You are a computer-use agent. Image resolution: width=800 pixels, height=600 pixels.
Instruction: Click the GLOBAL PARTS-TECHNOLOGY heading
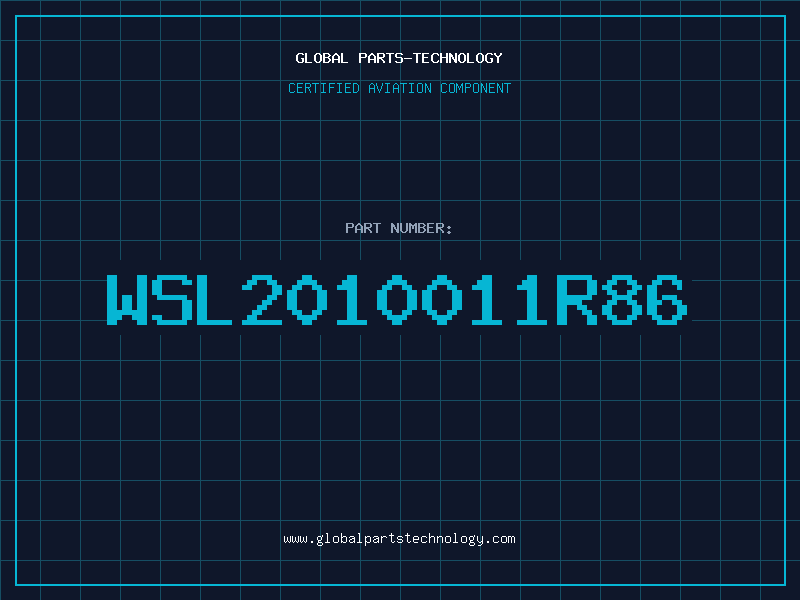[x=399, y=58]
